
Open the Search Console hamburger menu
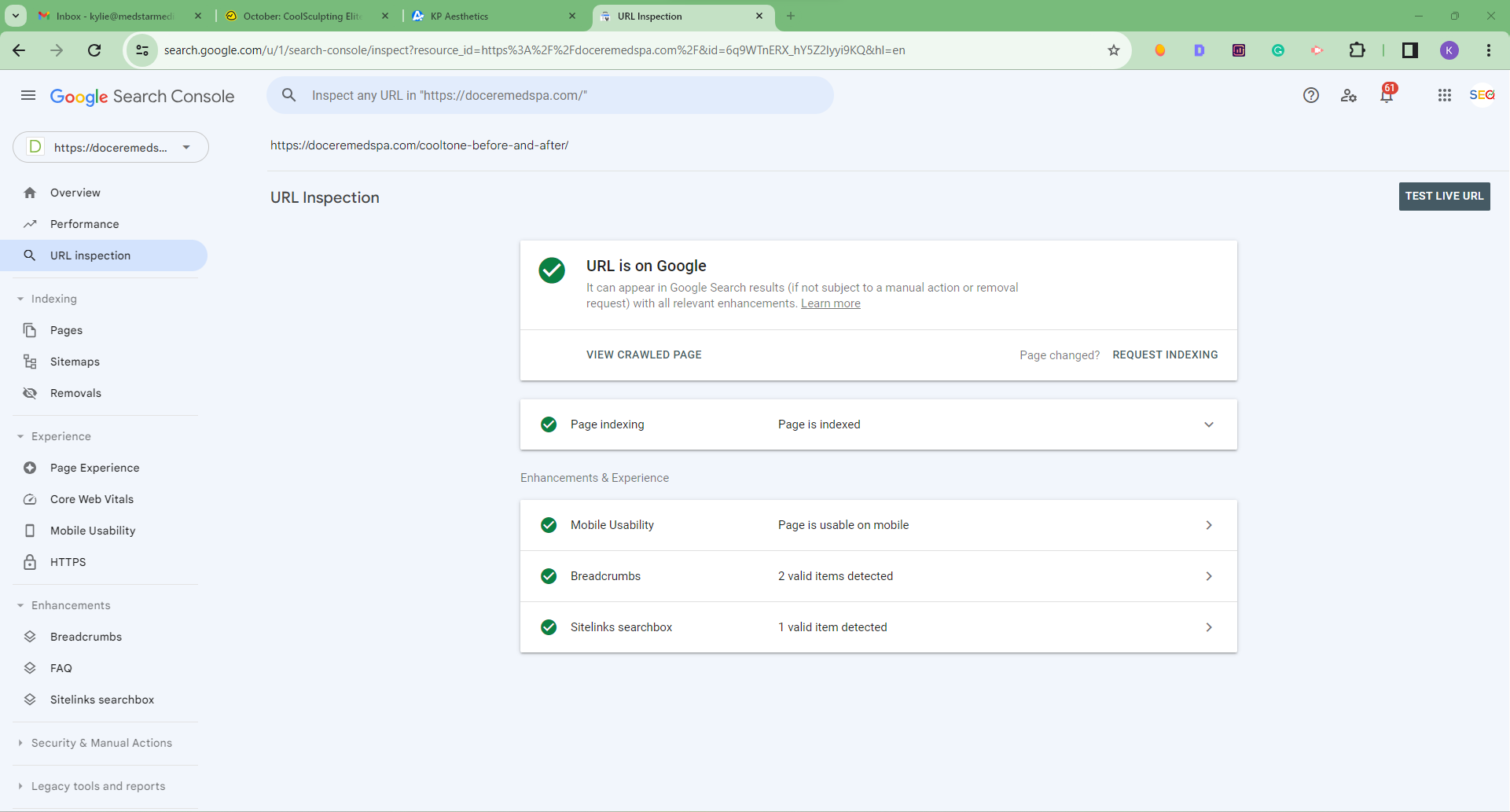point(28,95)
